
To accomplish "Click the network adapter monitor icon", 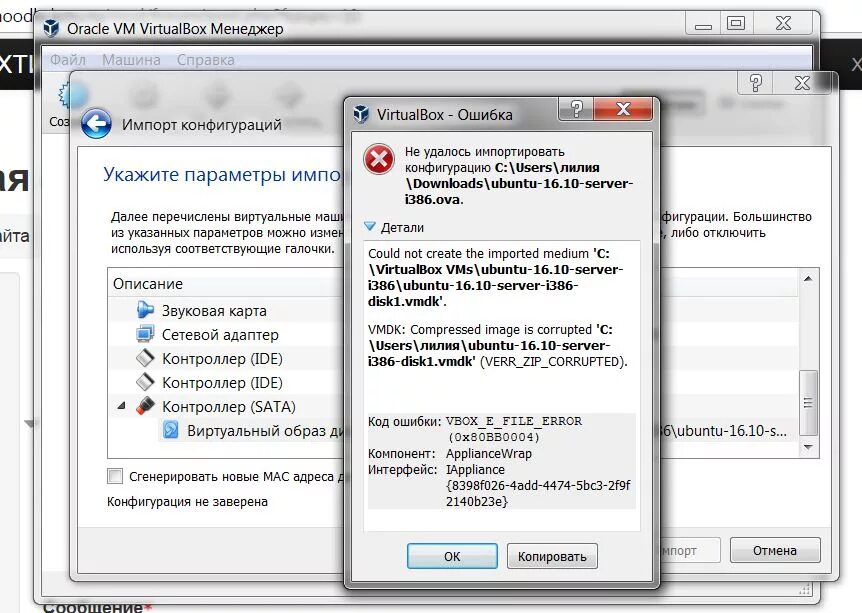I will (145, 334).
